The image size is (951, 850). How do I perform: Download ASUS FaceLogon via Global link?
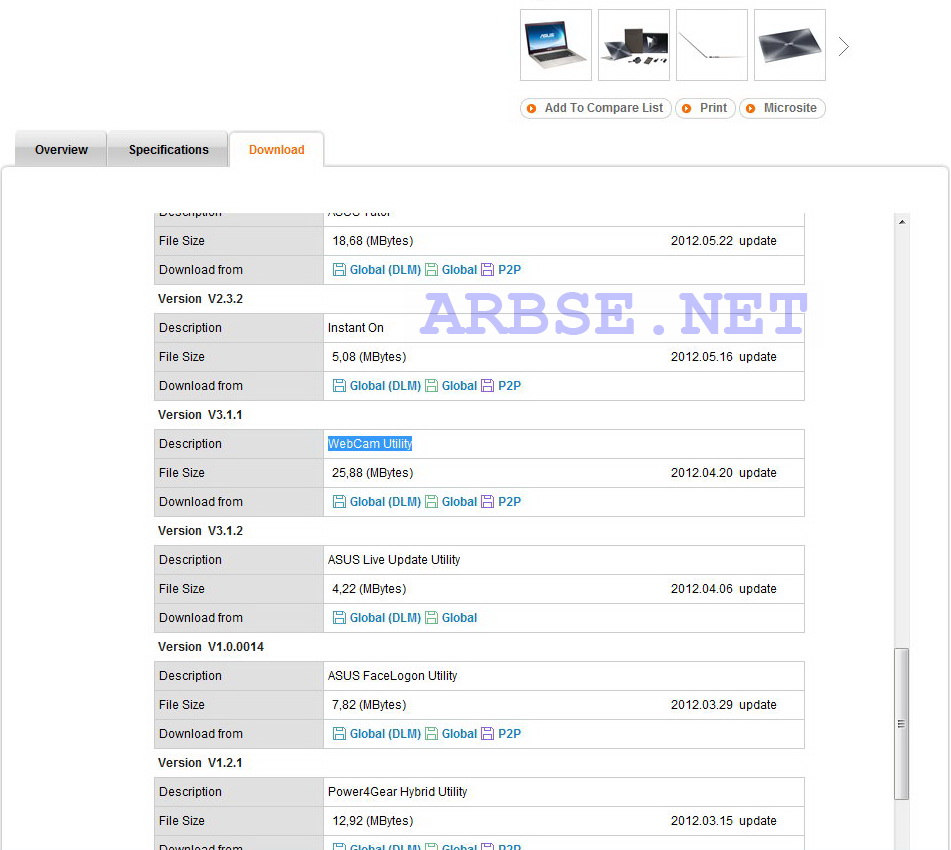pos(459,734)
